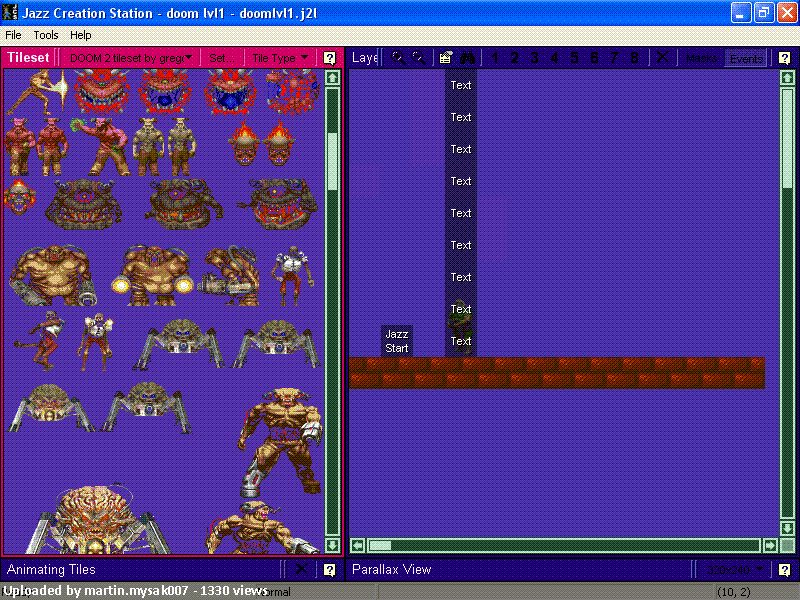Click the binoculars find icon

467,58
